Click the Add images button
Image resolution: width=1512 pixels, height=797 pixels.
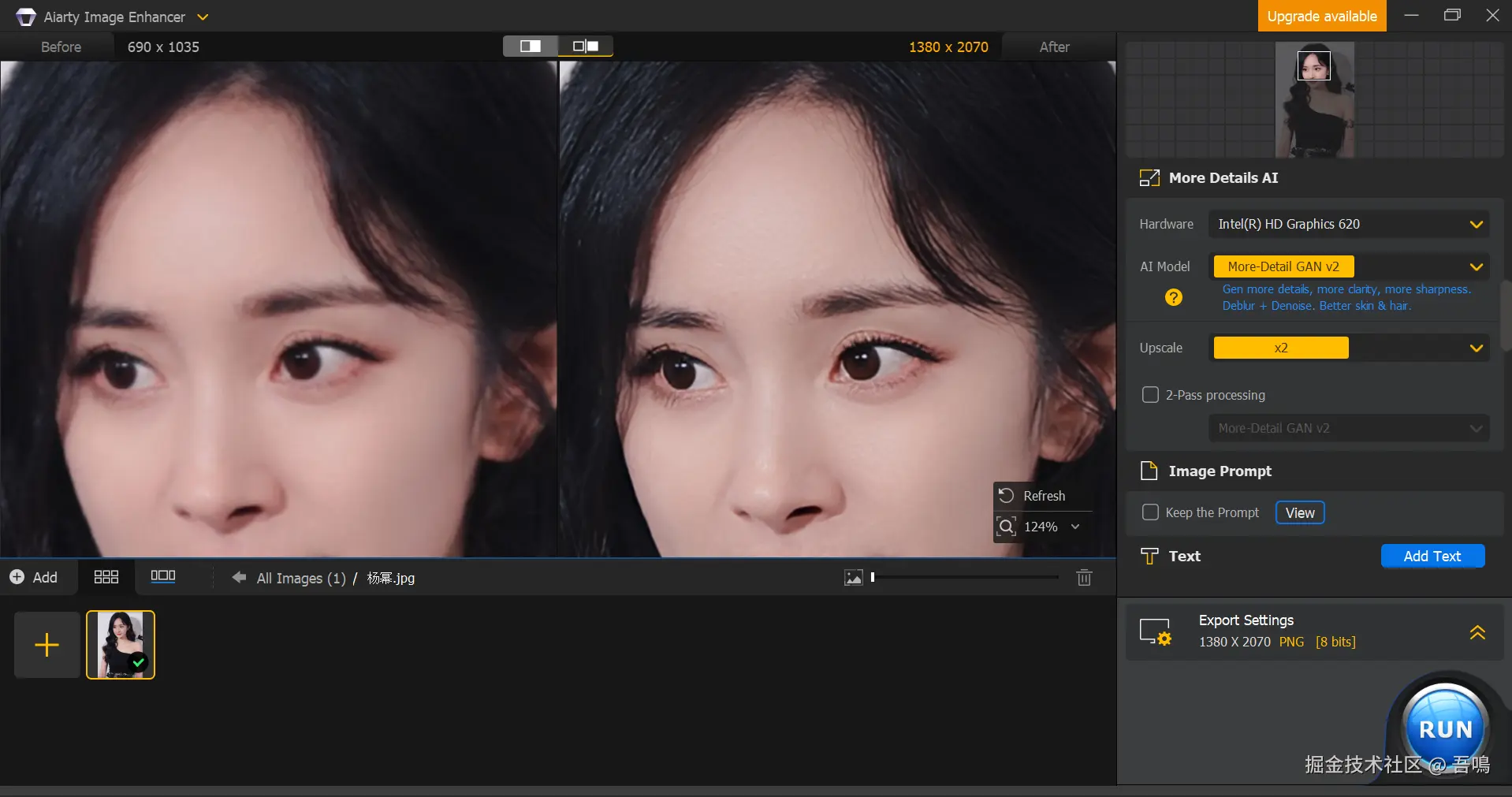[x=33, y=577]
